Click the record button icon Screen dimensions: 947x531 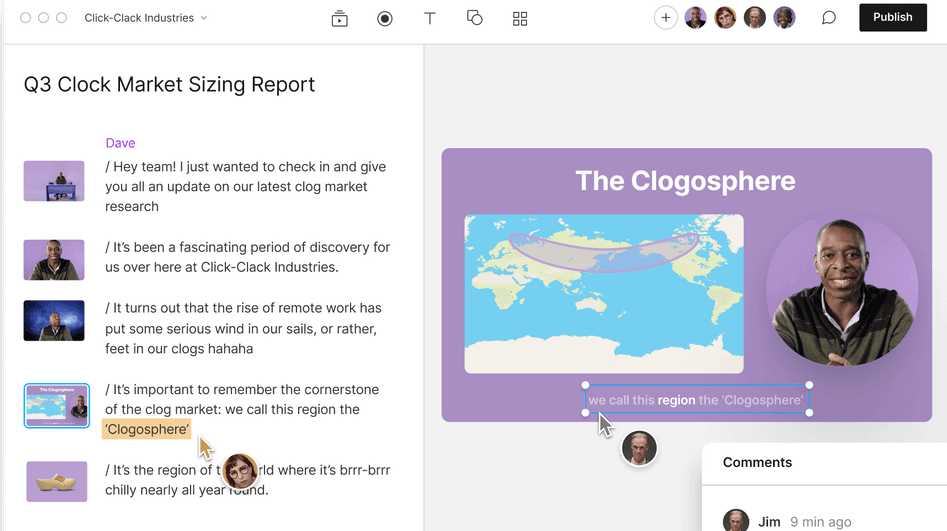pyautogui.click(x=385, y=19)
